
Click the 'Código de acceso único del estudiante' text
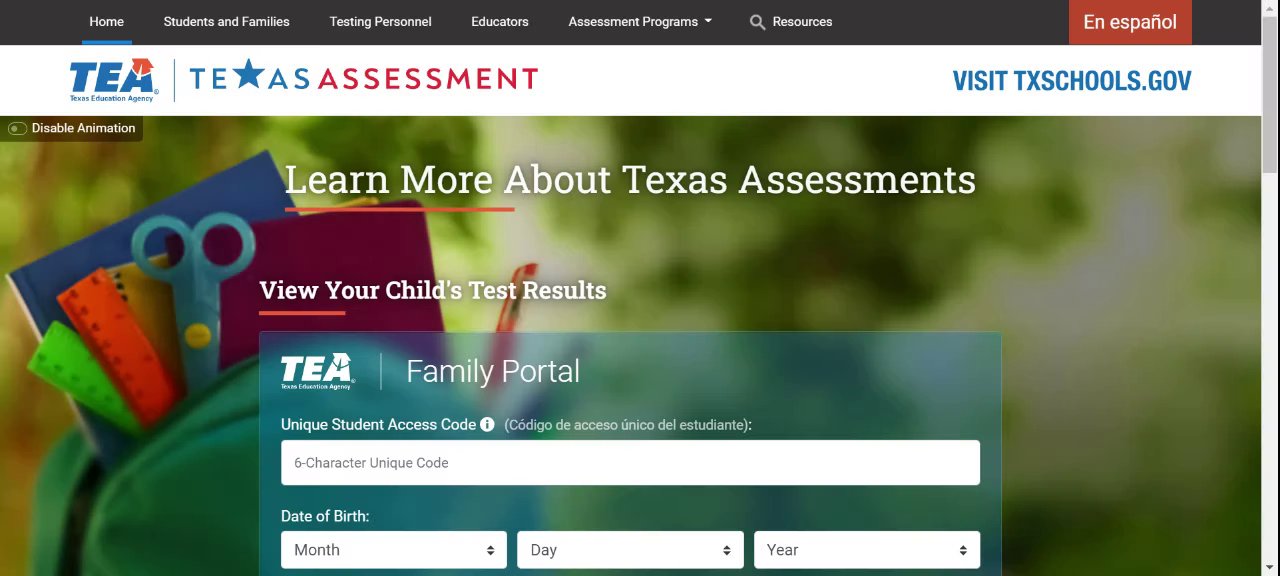tap(627, 425)
